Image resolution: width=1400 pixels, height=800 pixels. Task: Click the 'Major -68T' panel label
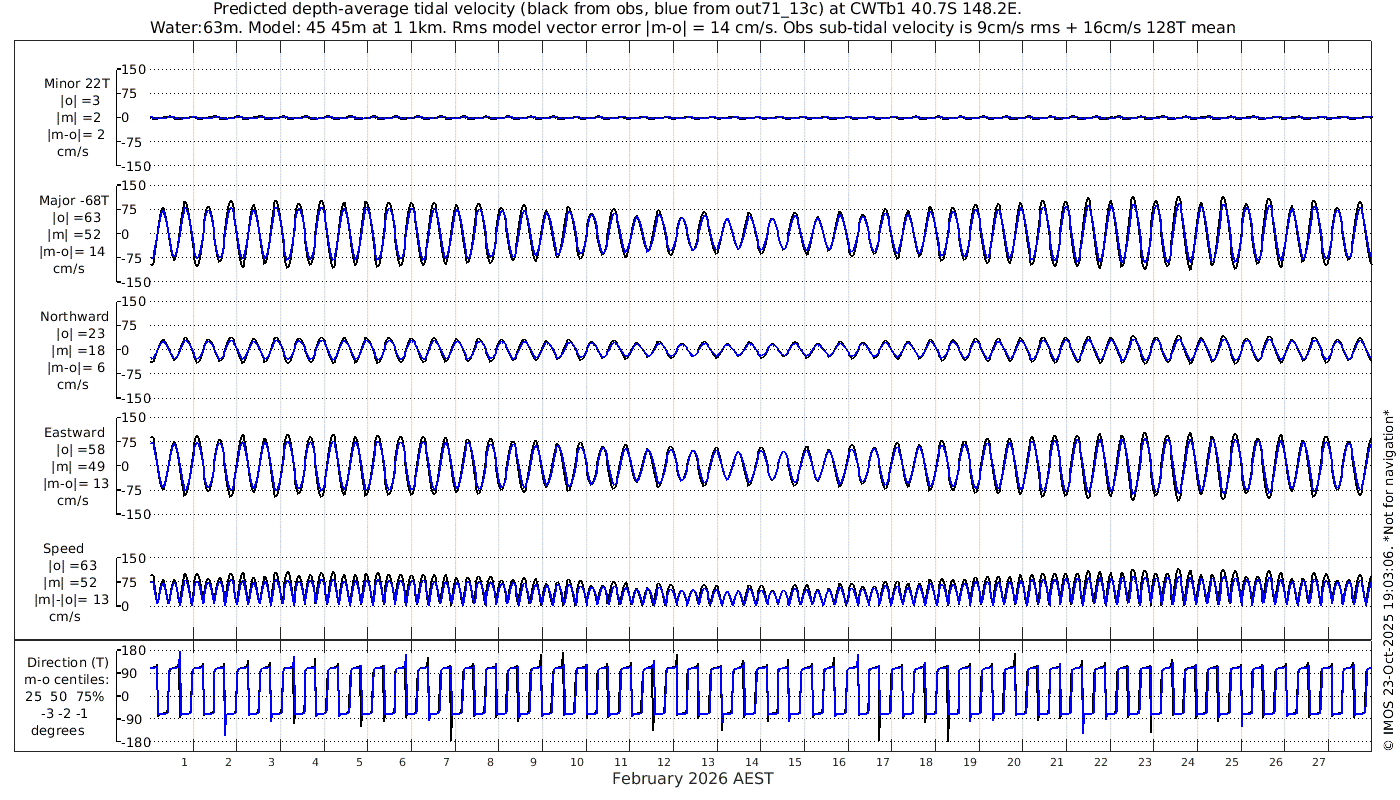tap(75, 201)
